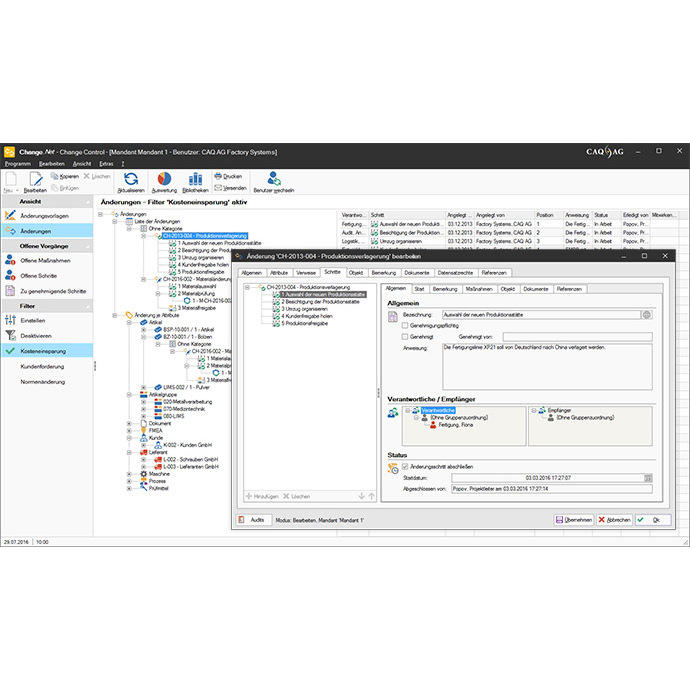Open the Extras menu
Image resolution: width=690 pixels, height=690 pixels.
click(106, 163)
